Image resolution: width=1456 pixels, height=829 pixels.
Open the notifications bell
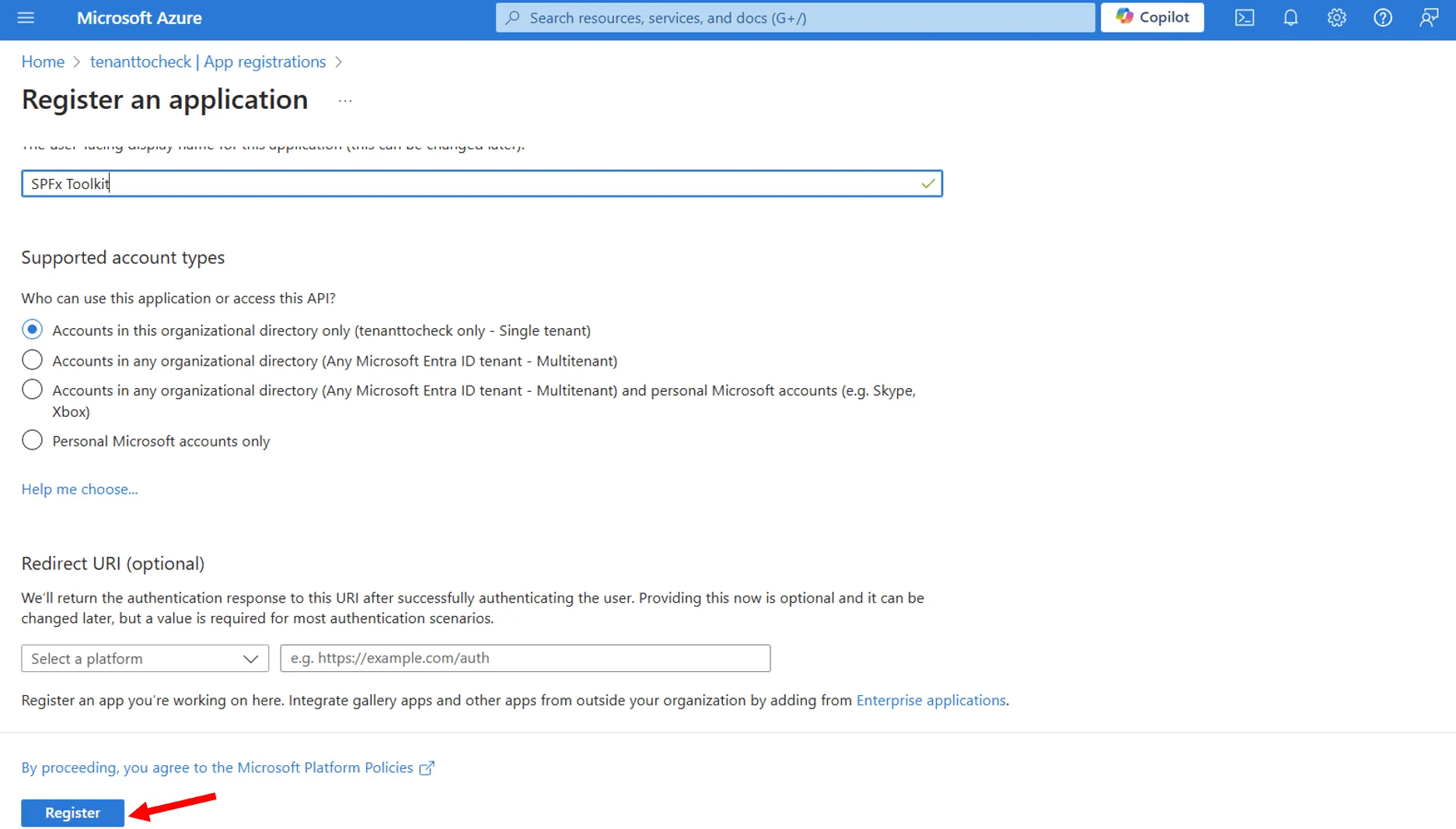(x=1290, y=18)
